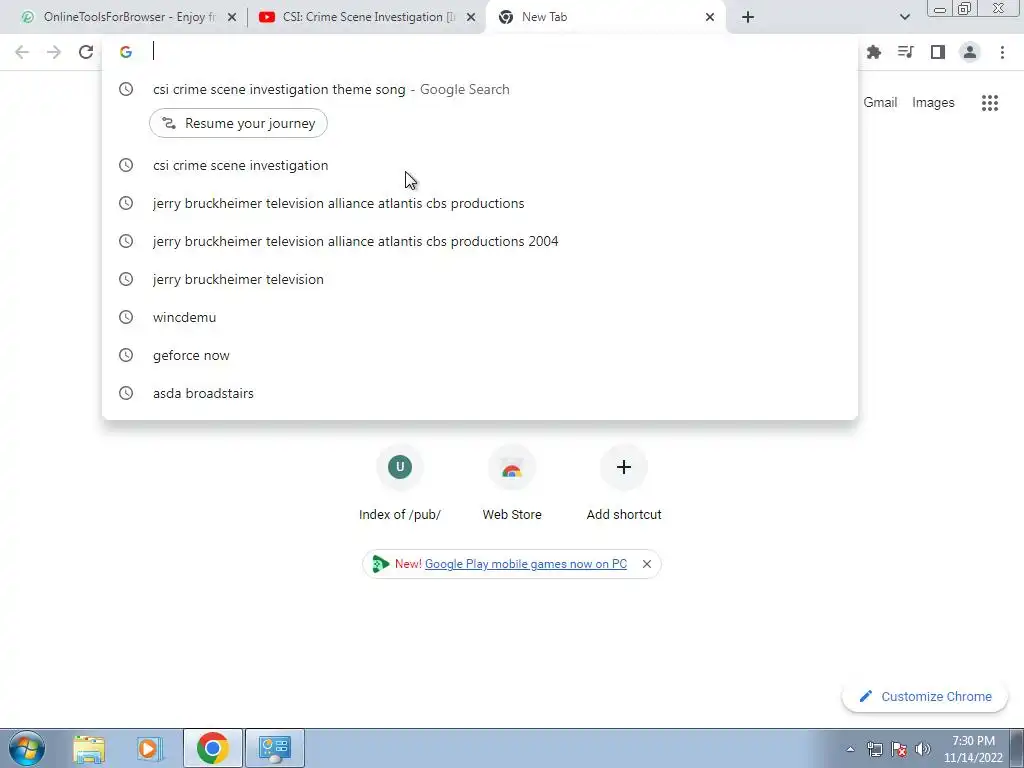
Task: Choose the 'jerry bruckheimer television' suggestion
Action: 480,280
